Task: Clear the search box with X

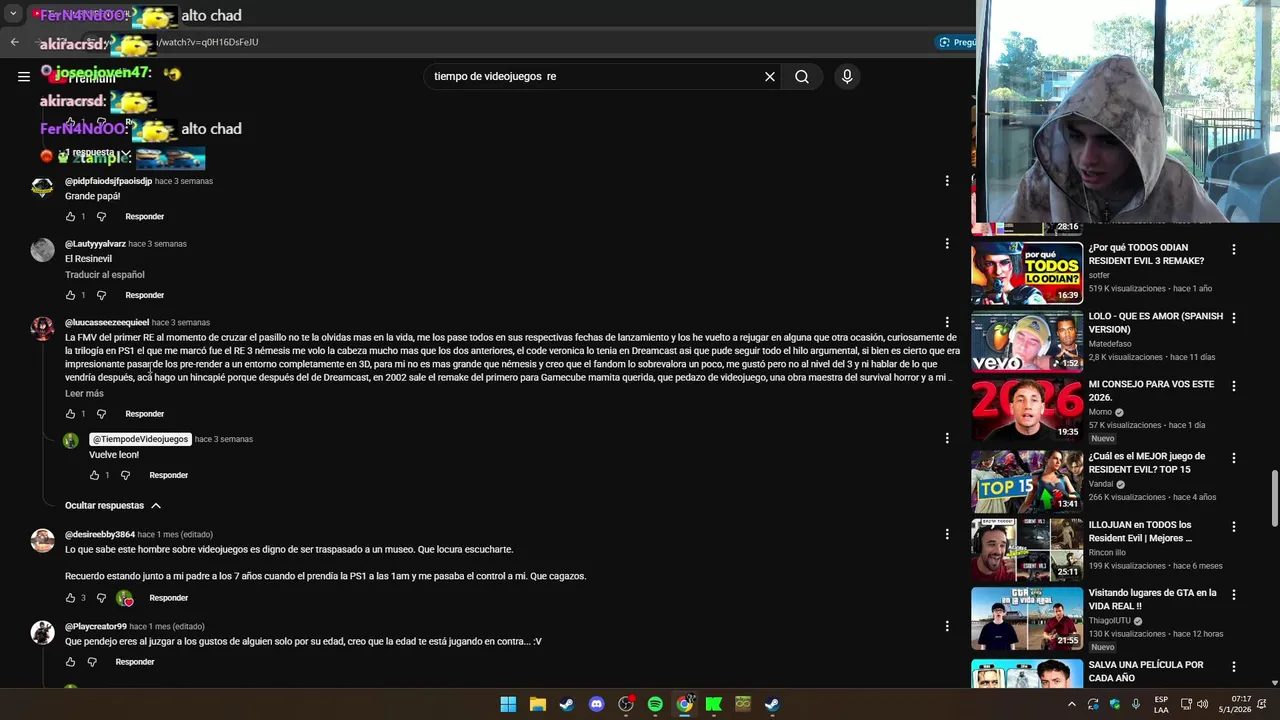Action: (770, 77)
